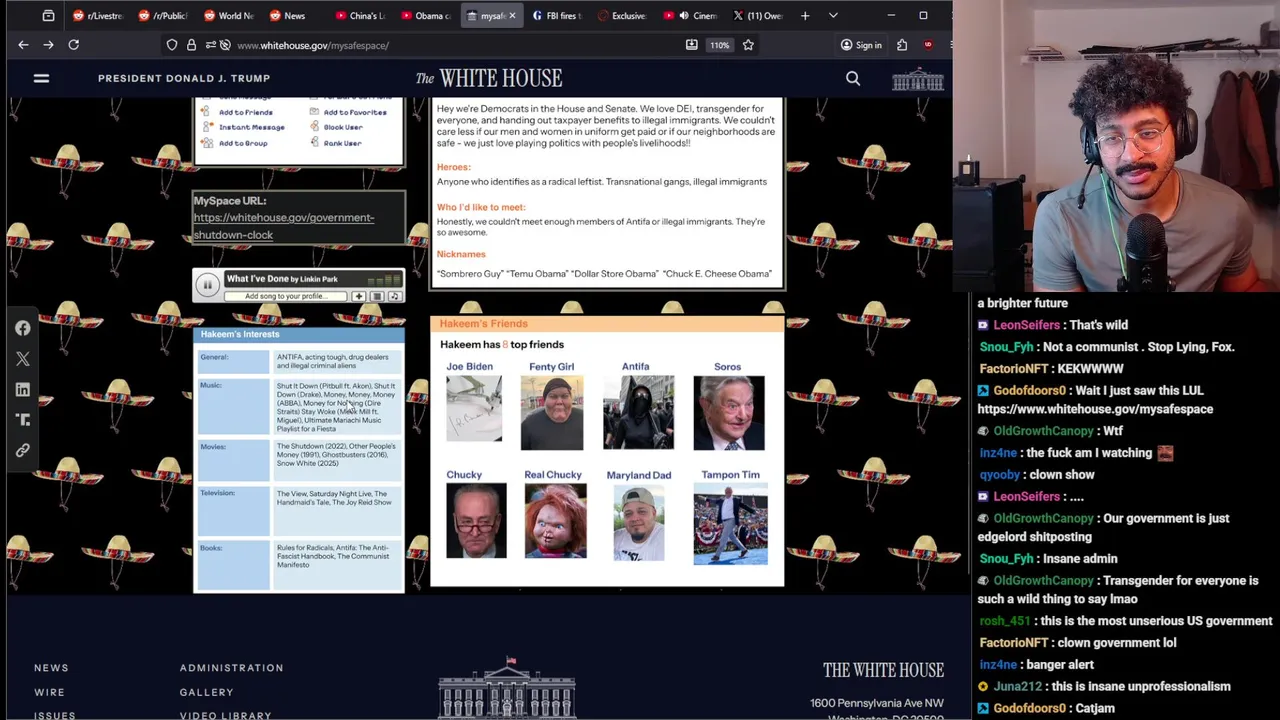1280x720 pixels.
Task: Click LeonSeifers username in chat
Action: 1026,325
